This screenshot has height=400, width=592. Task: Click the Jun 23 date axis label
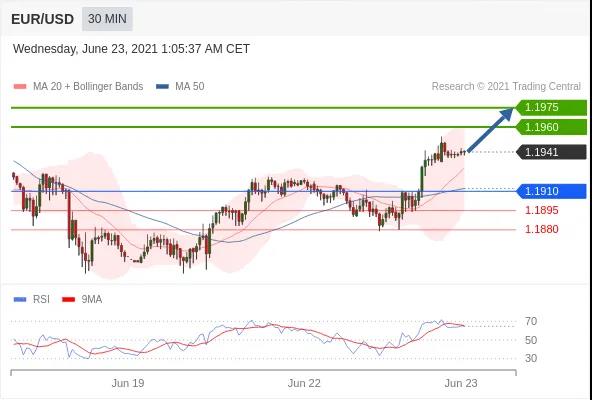click(x=461, y=383)
